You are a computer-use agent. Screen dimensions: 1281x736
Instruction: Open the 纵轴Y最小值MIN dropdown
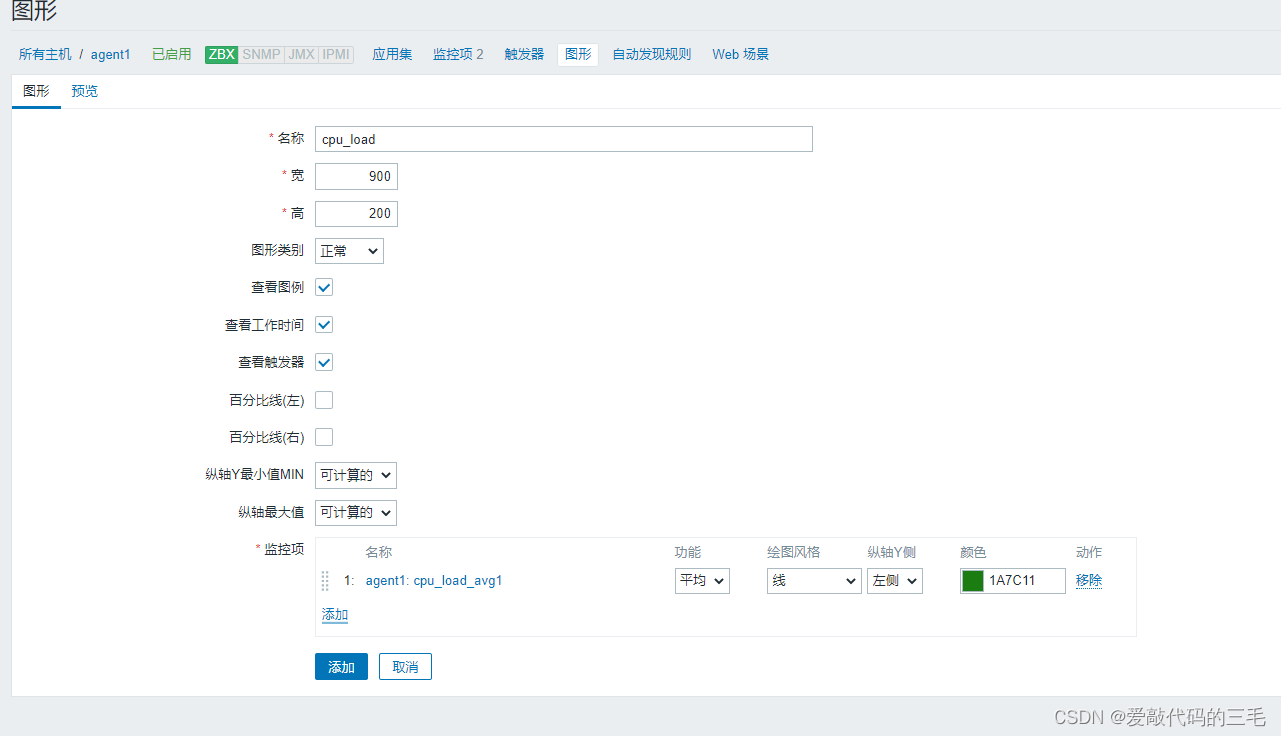[356, 475]
